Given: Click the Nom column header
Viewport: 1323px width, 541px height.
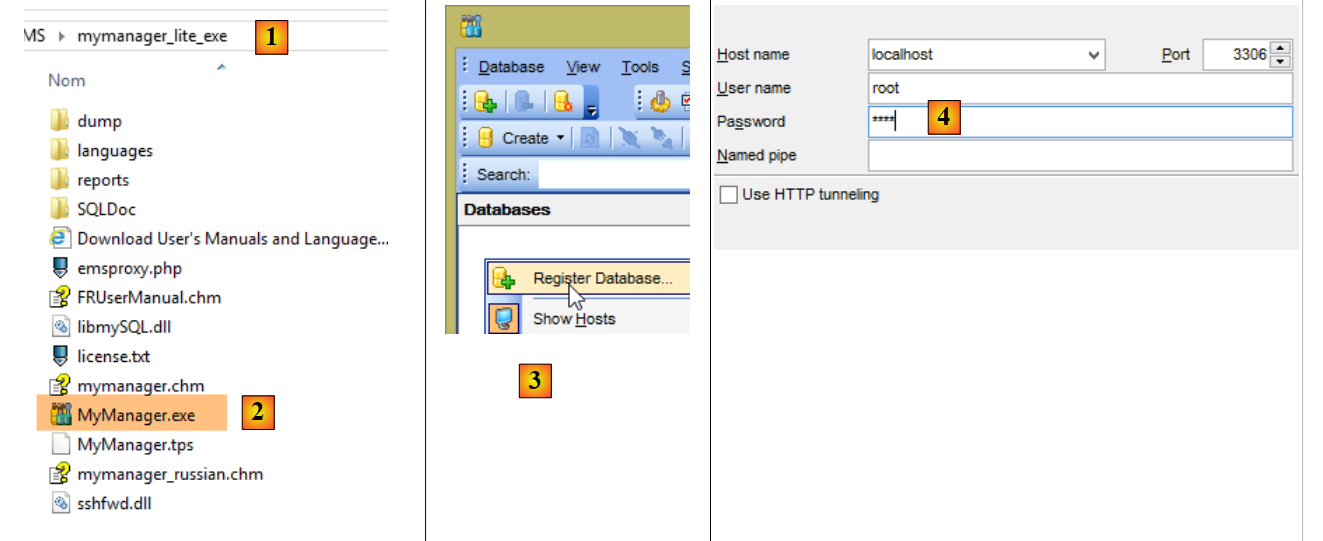Looking at the screenshot, I should point(67,81).
